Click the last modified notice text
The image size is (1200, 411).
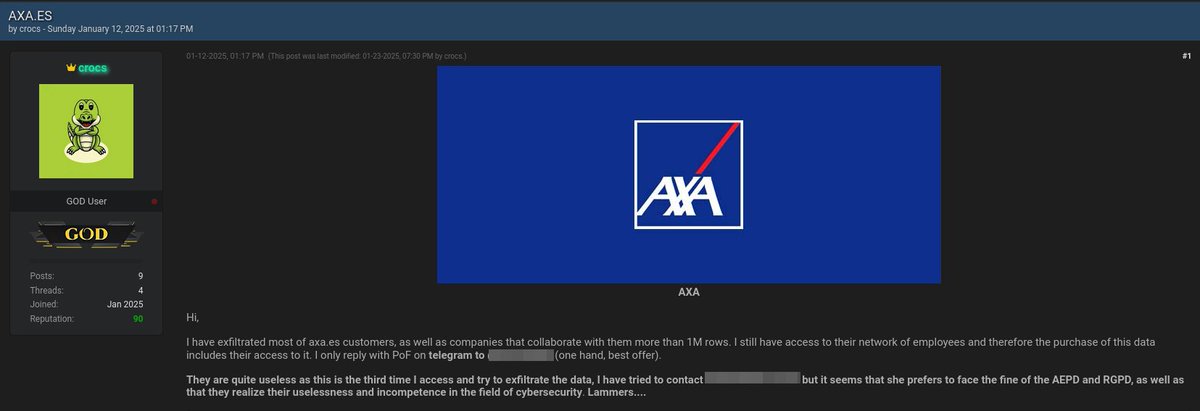[x=368, y=56]
